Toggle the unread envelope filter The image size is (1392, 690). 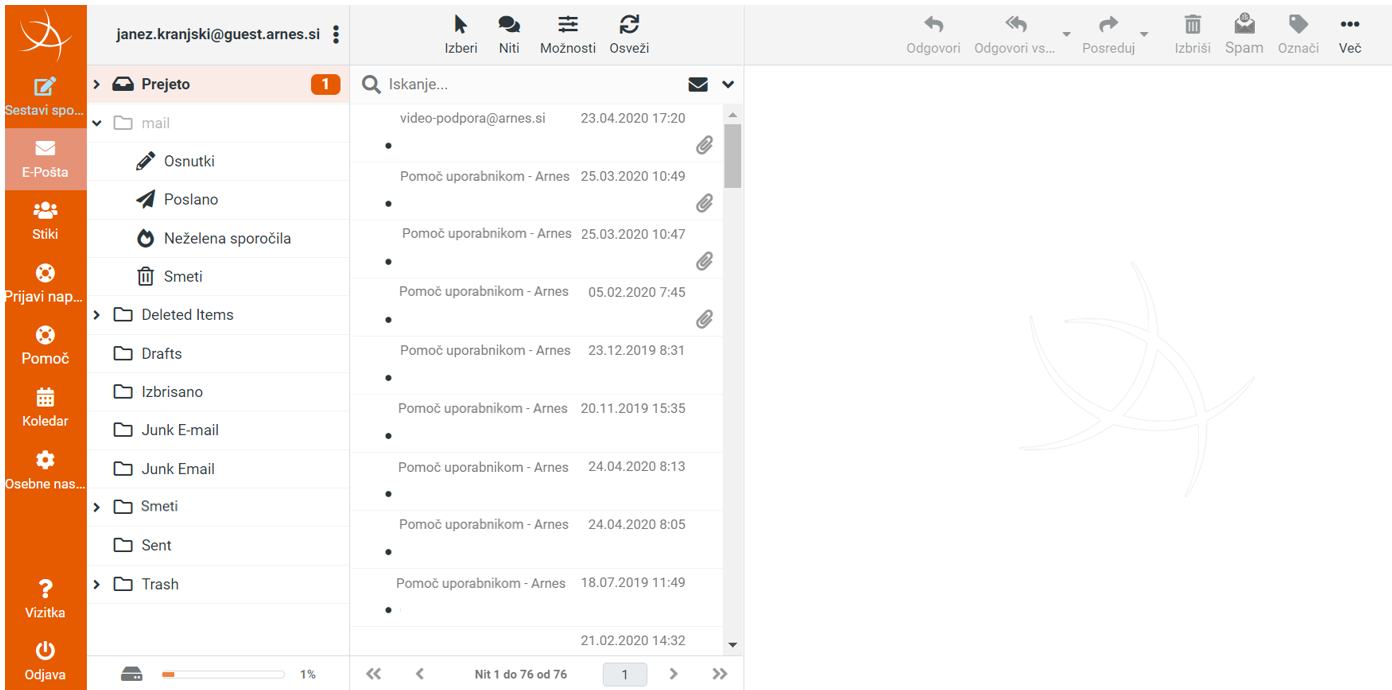click(698, 85)
